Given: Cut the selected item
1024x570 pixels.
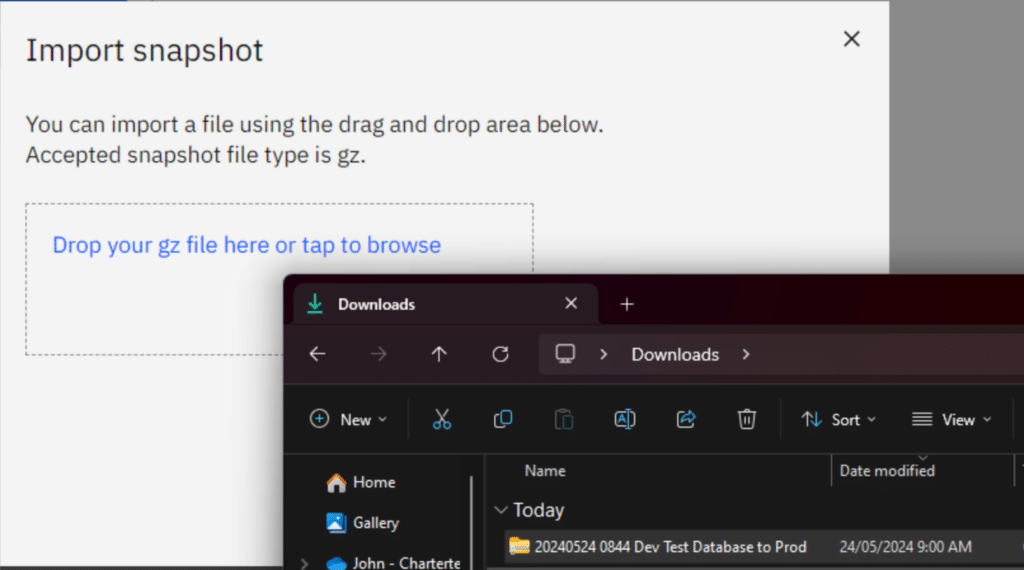Looking at the screenshot, I should pos(441,419).
